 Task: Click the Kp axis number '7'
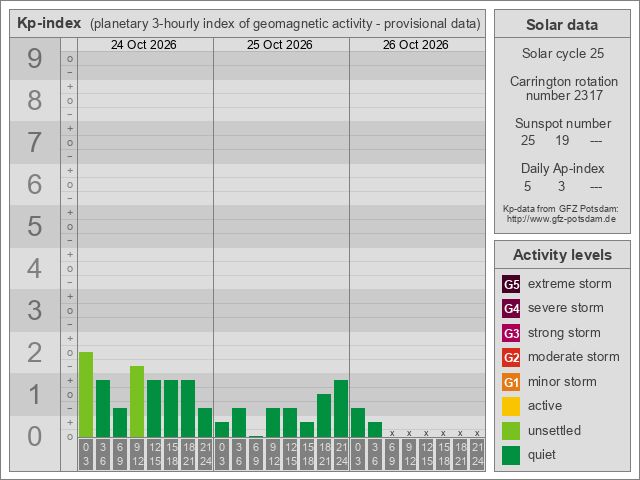tap(35, 142)
